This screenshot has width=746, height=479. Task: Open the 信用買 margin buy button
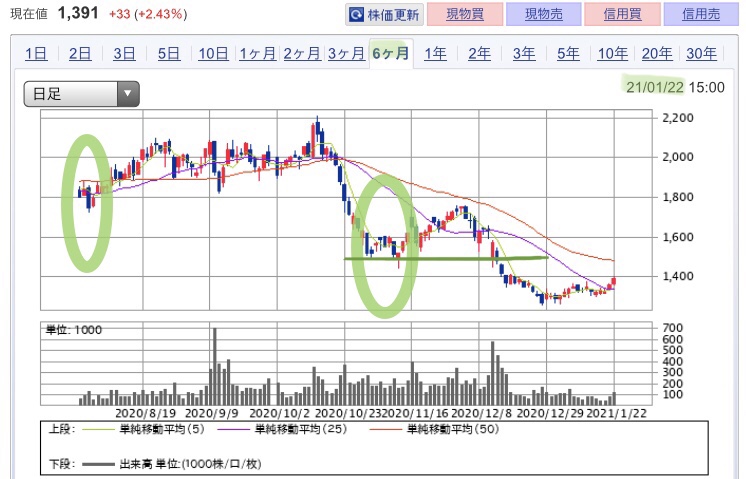point(622,14)
